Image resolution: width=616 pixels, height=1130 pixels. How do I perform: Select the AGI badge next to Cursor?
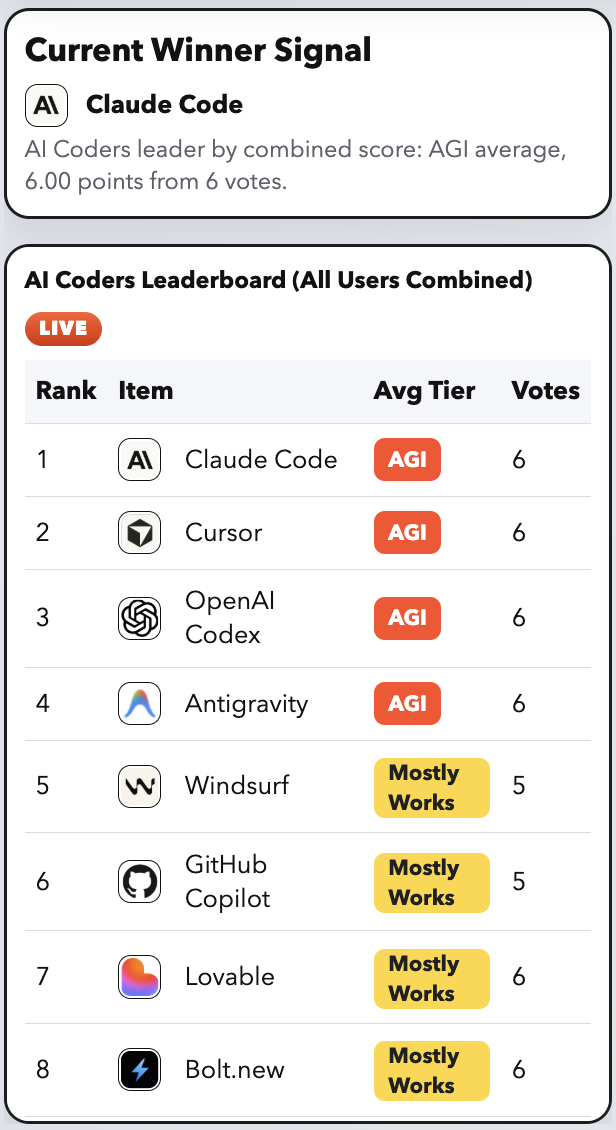(407, 532)
